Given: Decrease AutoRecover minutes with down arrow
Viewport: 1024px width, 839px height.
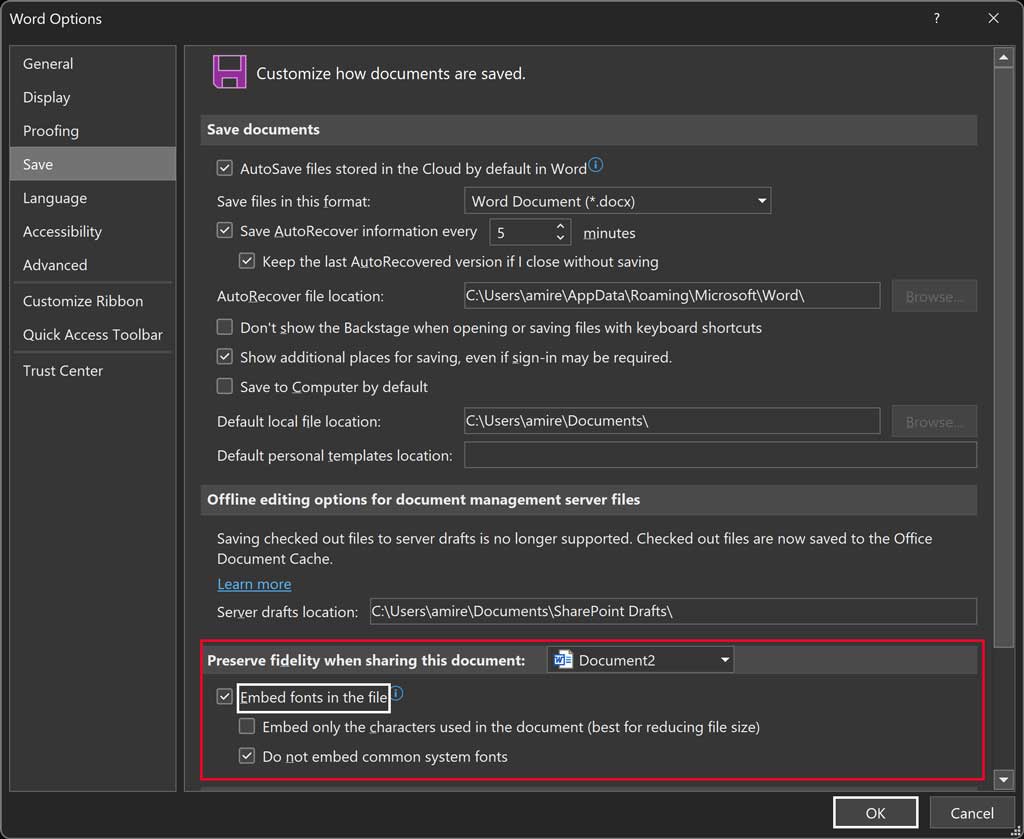Looking at the screenshot, I should [560, 238].
